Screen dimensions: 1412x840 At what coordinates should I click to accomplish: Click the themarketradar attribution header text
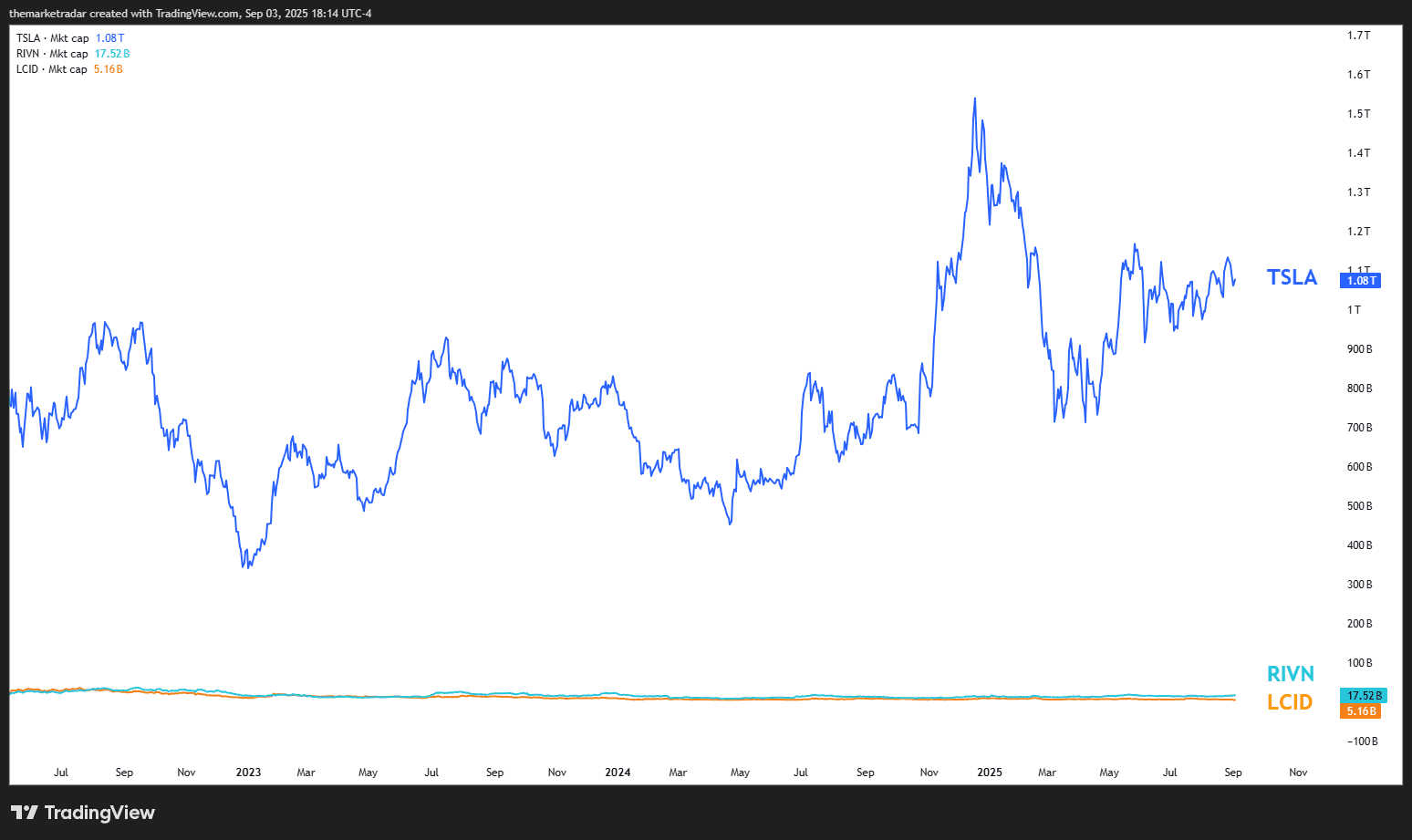[190, 14]
